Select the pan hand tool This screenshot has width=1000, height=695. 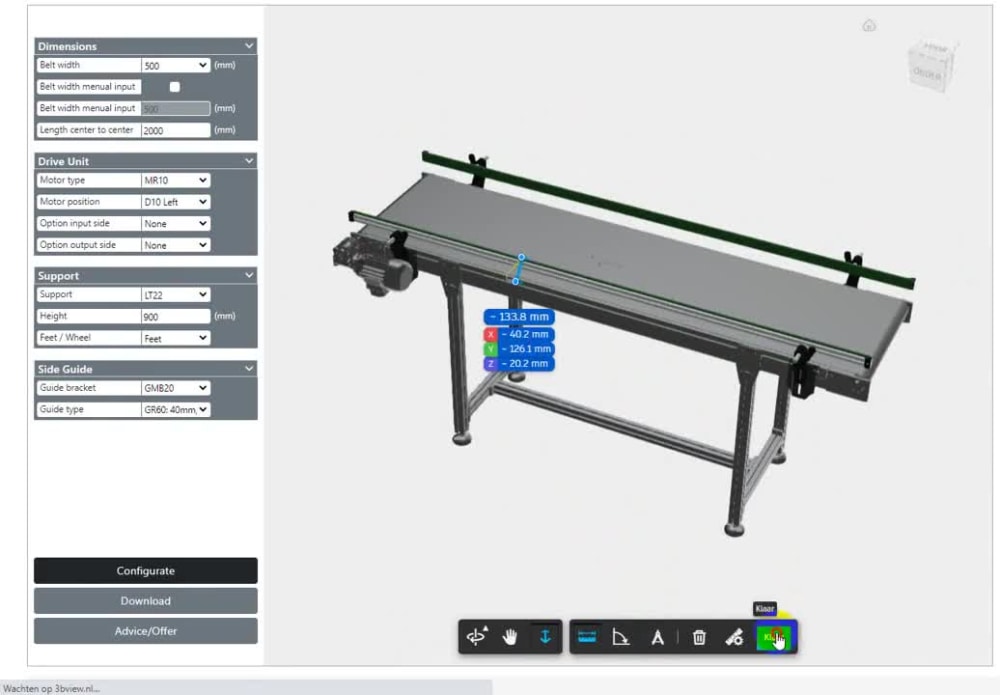click(x=510, y=636)
